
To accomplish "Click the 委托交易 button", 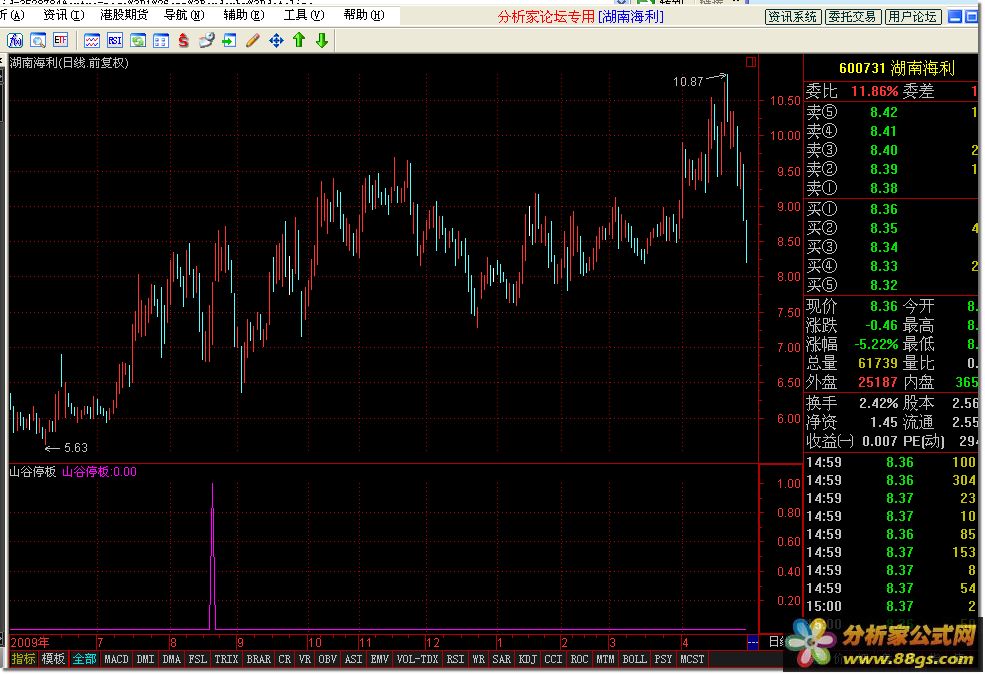I will pos(852,17).
